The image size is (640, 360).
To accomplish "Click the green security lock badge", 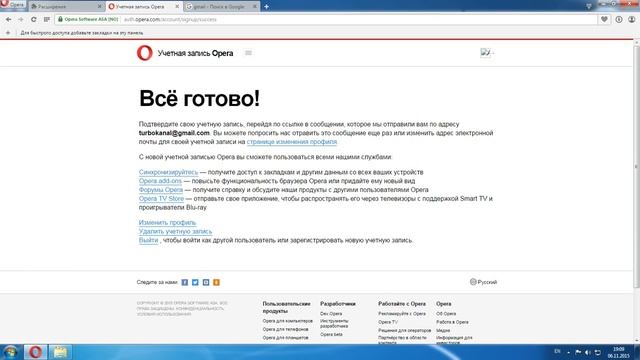I will [88, 19].
